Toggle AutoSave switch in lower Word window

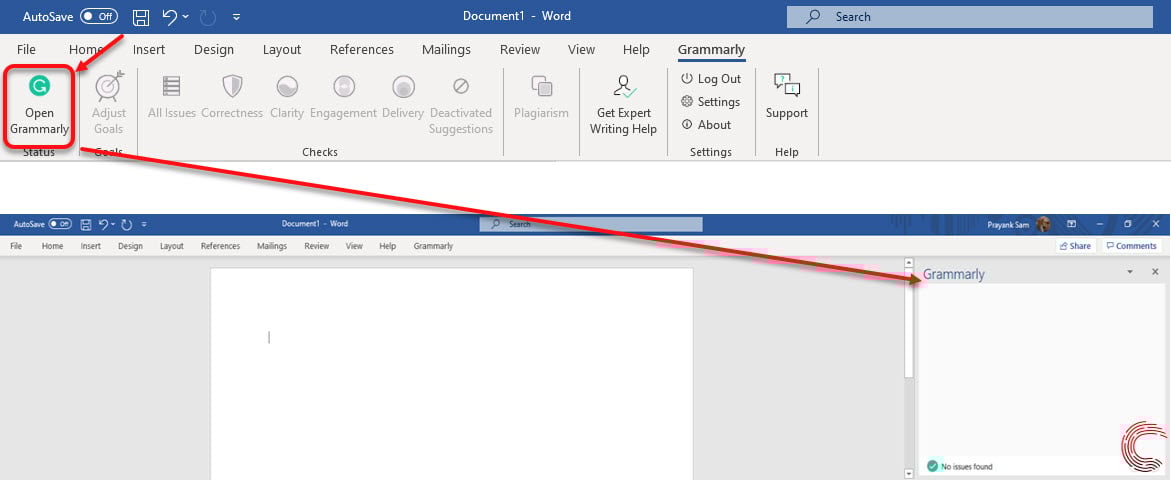(x=60, y=224)
